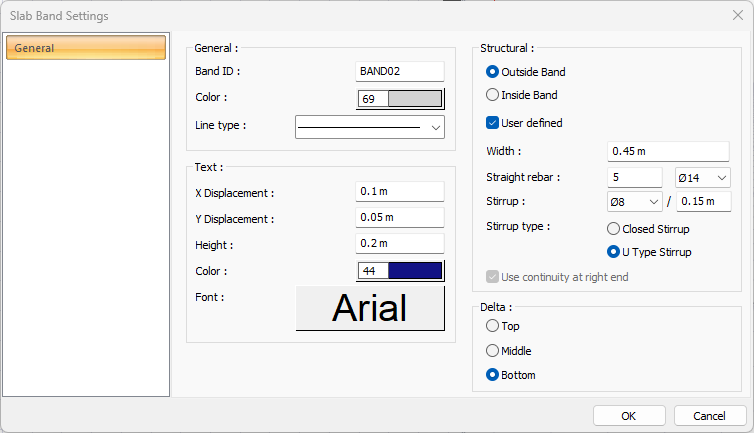Select the Top delta radio button
754x433 pixels.
tap(491, 326)
